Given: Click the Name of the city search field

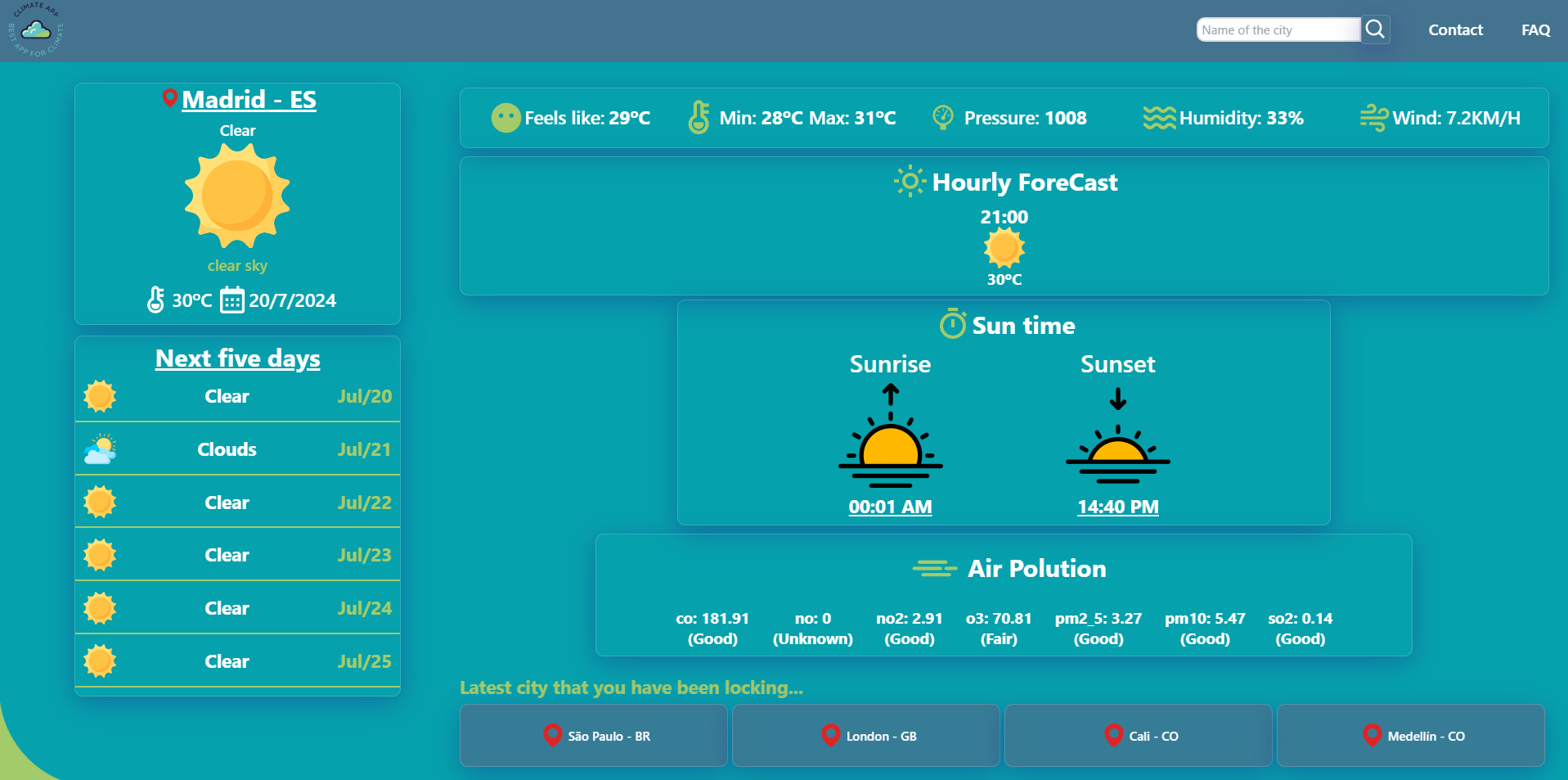Looking at the screenshot, I should (1278, 29).
